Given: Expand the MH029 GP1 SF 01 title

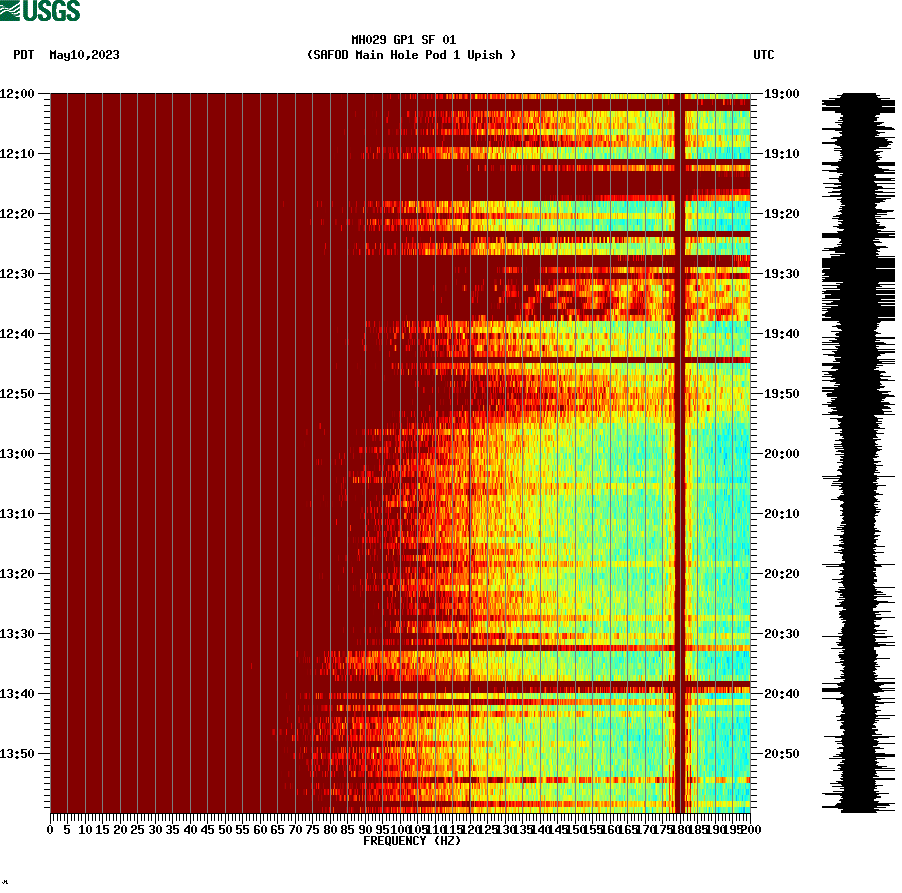Looking at the screenshot, I should coord(404,39).
